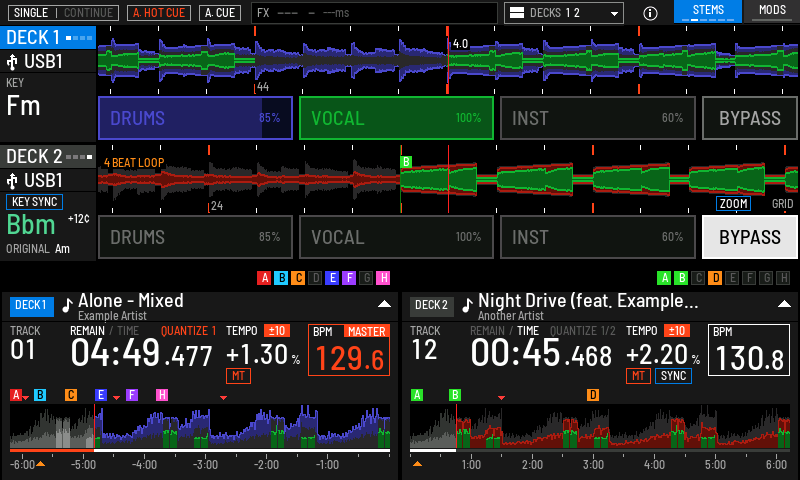The width and height of the screenshot is (800, 480).
Task: Toggle SINGLE / CONTINUE play mode
Action: pyautogui.click(x=63, y=13)
